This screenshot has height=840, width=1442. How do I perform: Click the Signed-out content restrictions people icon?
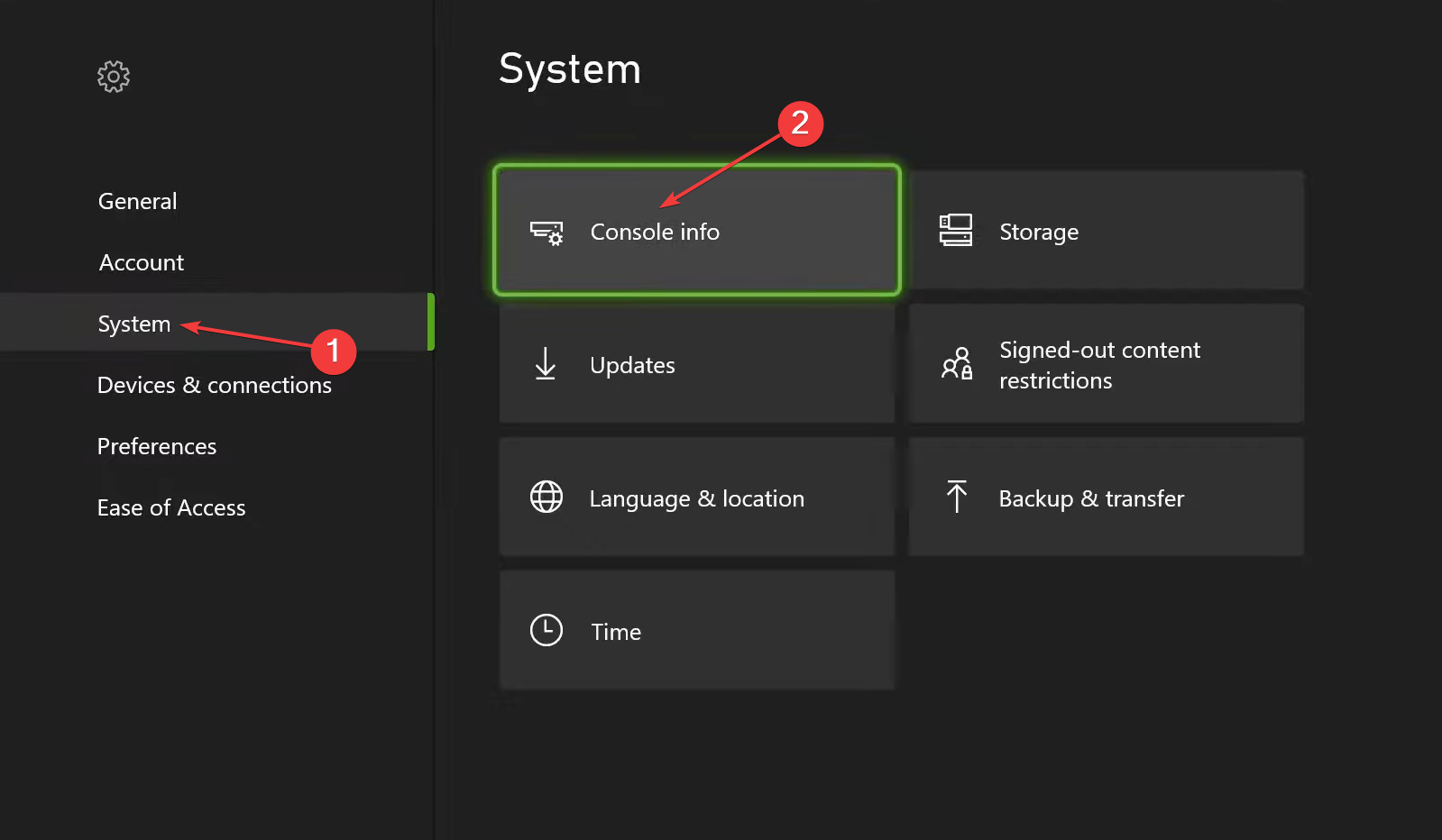point(957,363)
